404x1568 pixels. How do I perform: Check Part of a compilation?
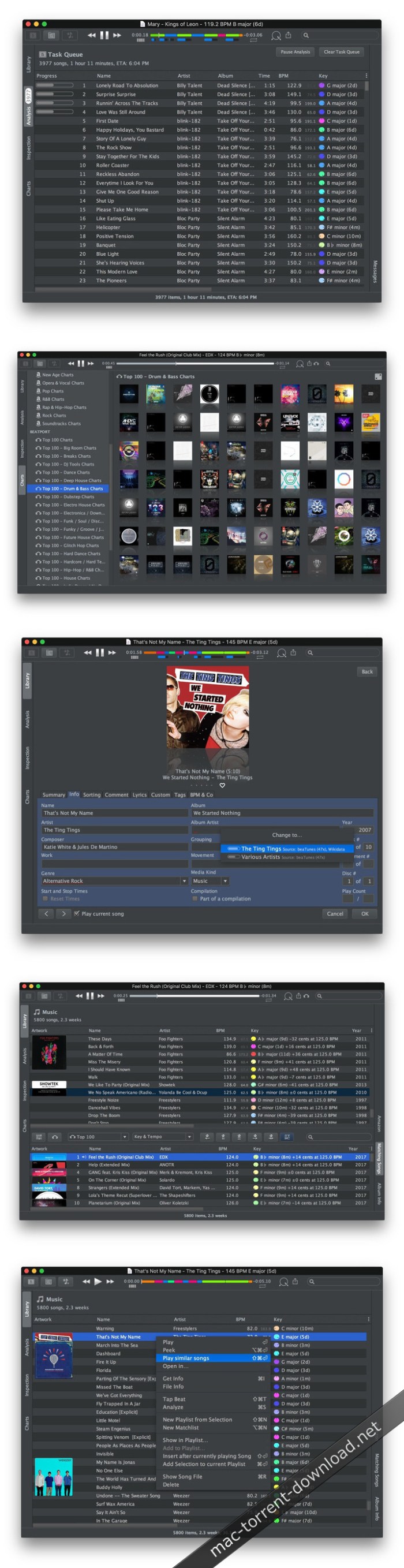194,898
